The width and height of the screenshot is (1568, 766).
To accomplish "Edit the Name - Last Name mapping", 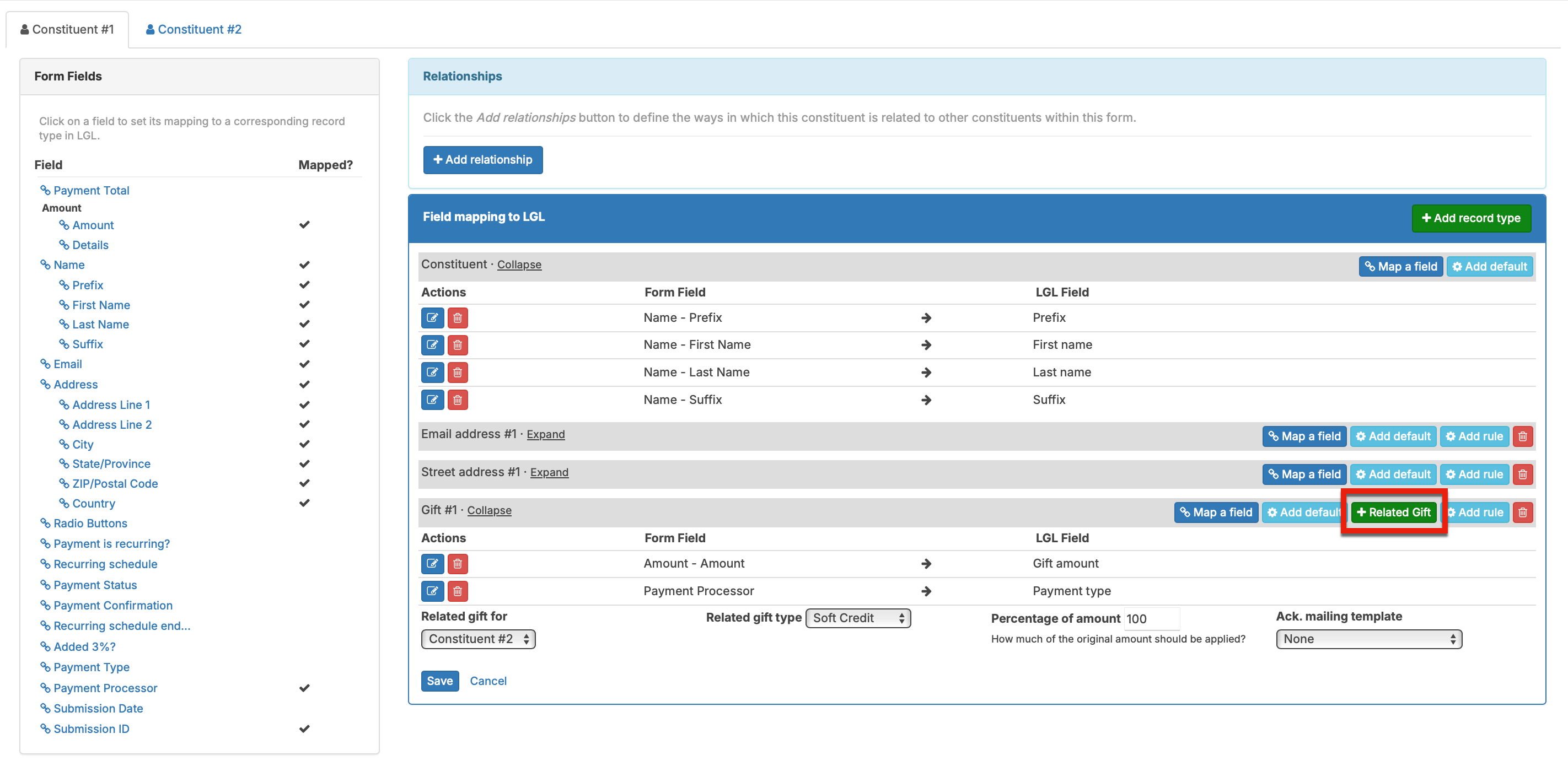I will point(432,373).
